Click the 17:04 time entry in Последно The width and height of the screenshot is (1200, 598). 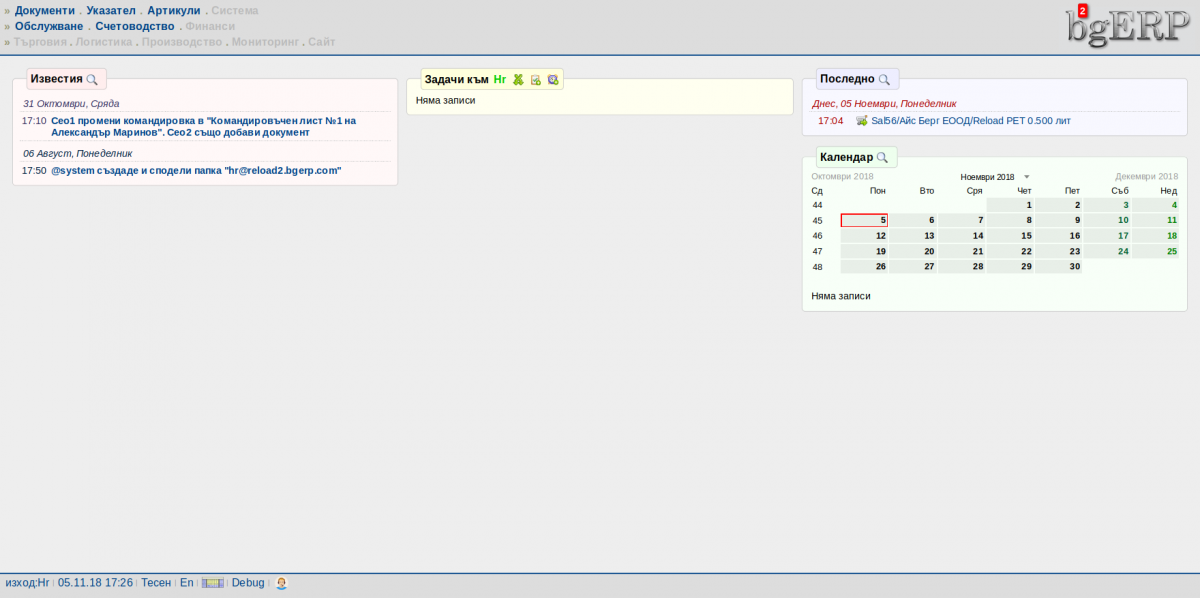pyautogui.click(x=830, y=120)
